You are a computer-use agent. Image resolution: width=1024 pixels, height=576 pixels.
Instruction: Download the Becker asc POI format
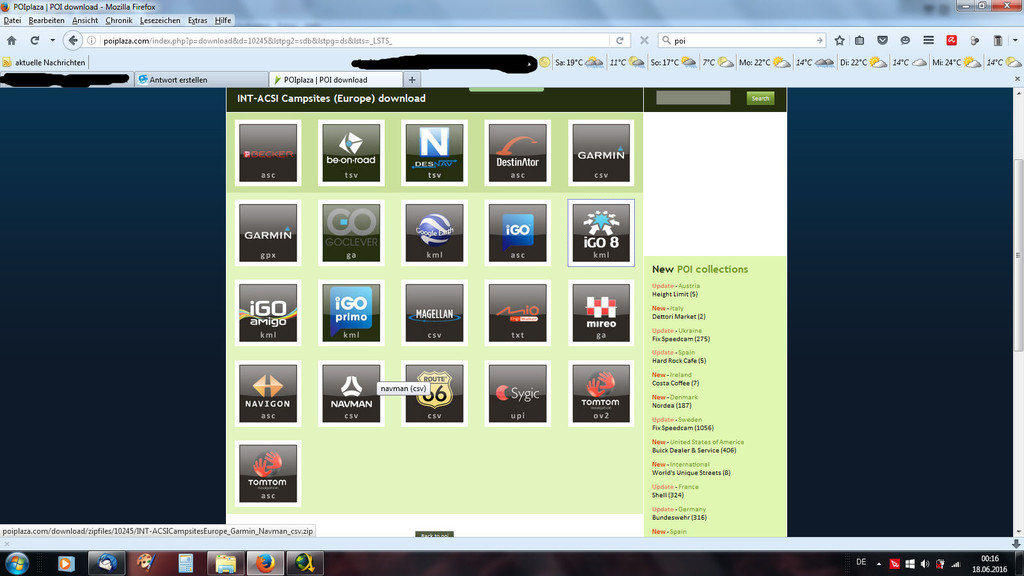pos(268,153)
